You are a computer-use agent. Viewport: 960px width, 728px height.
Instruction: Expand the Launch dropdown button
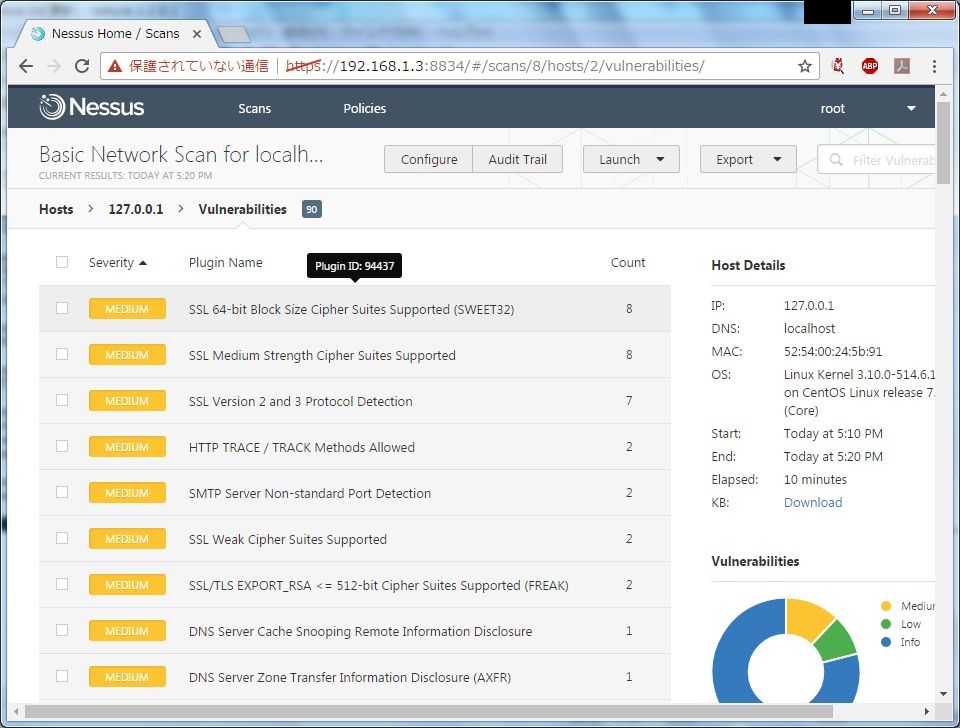631,159
